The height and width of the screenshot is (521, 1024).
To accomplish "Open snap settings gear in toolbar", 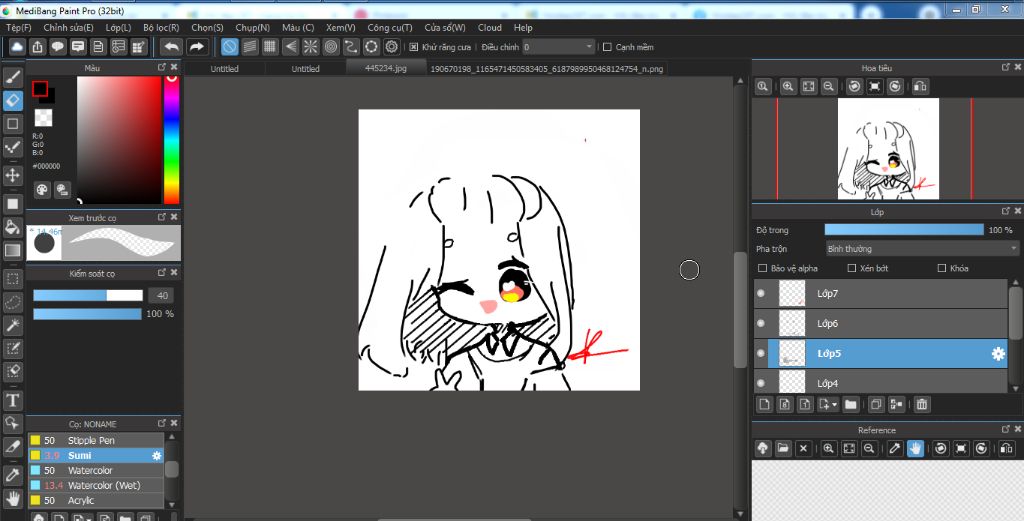I will click(392, 46).
